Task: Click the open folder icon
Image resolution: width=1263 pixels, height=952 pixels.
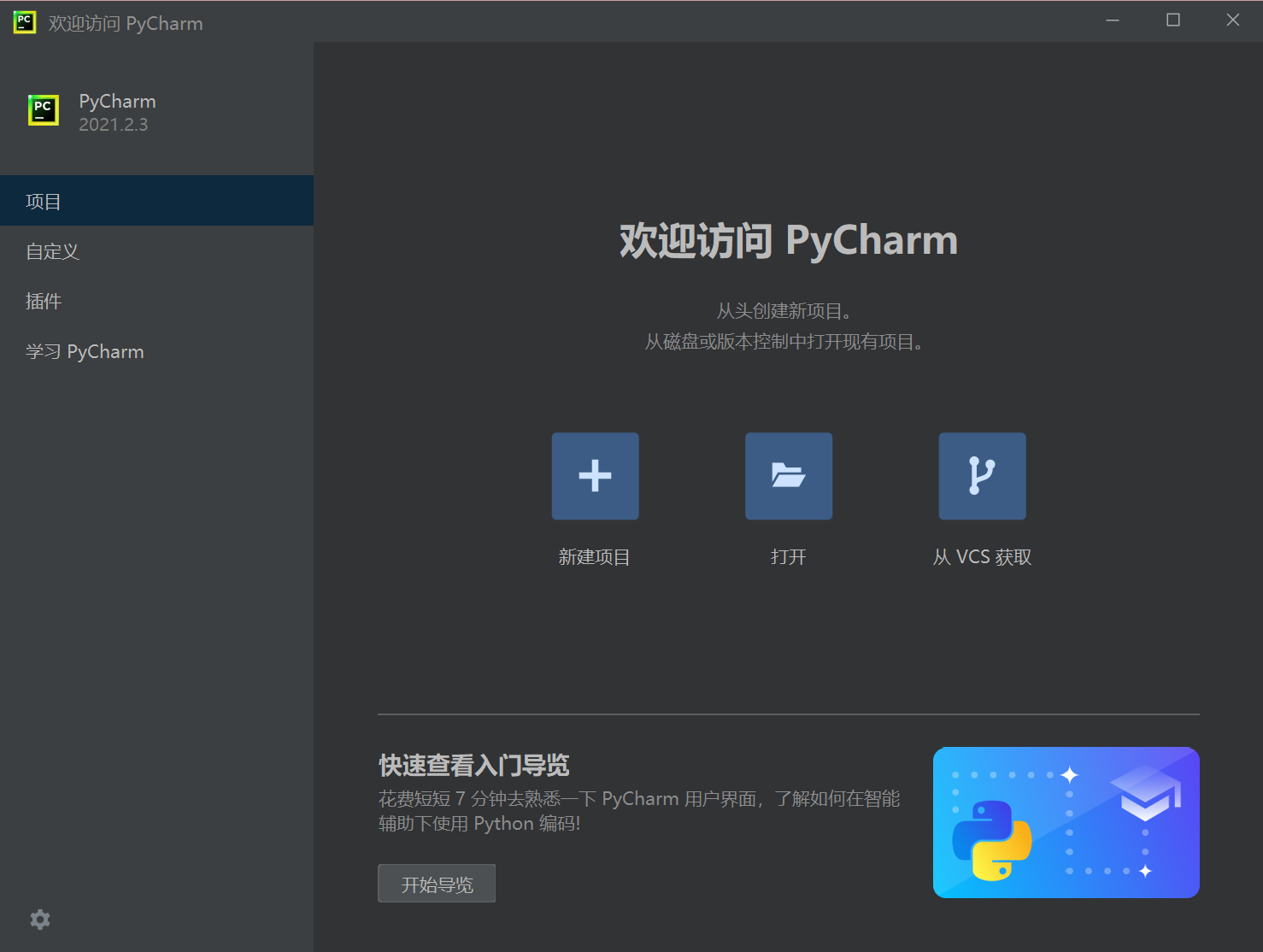Action: [x=788, y=476]
